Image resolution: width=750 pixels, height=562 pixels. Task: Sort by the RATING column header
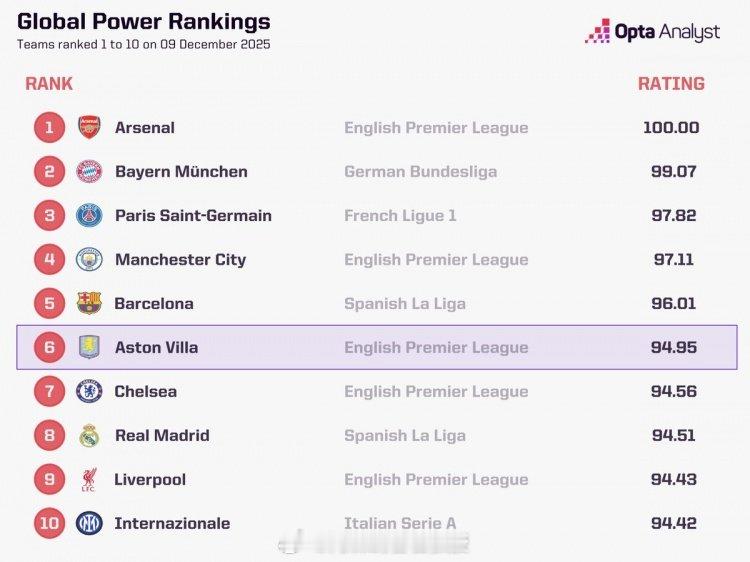(x=671, y=84)
